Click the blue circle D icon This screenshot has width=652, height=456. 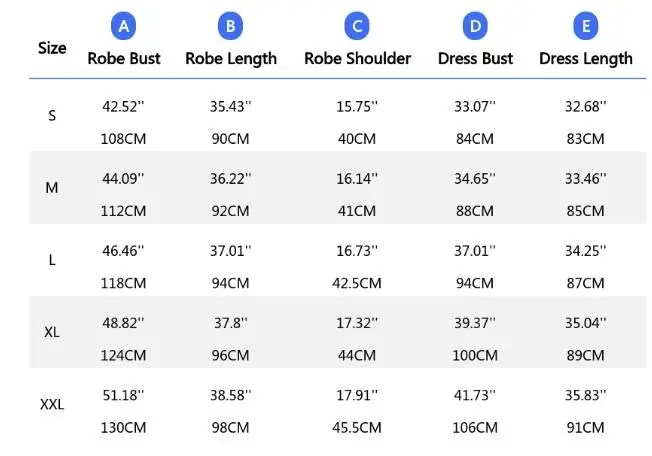click(475, 26)
